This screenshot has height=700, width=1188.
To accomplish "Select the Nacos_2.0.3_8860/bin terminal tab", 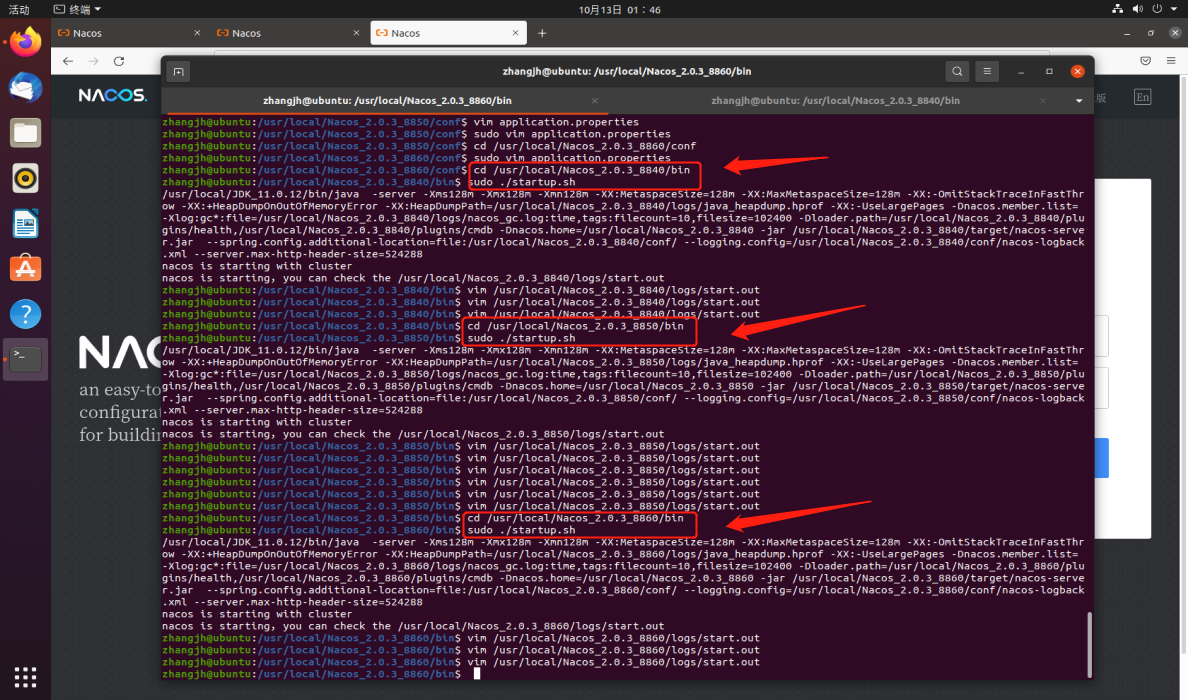I will pos(387,101).
